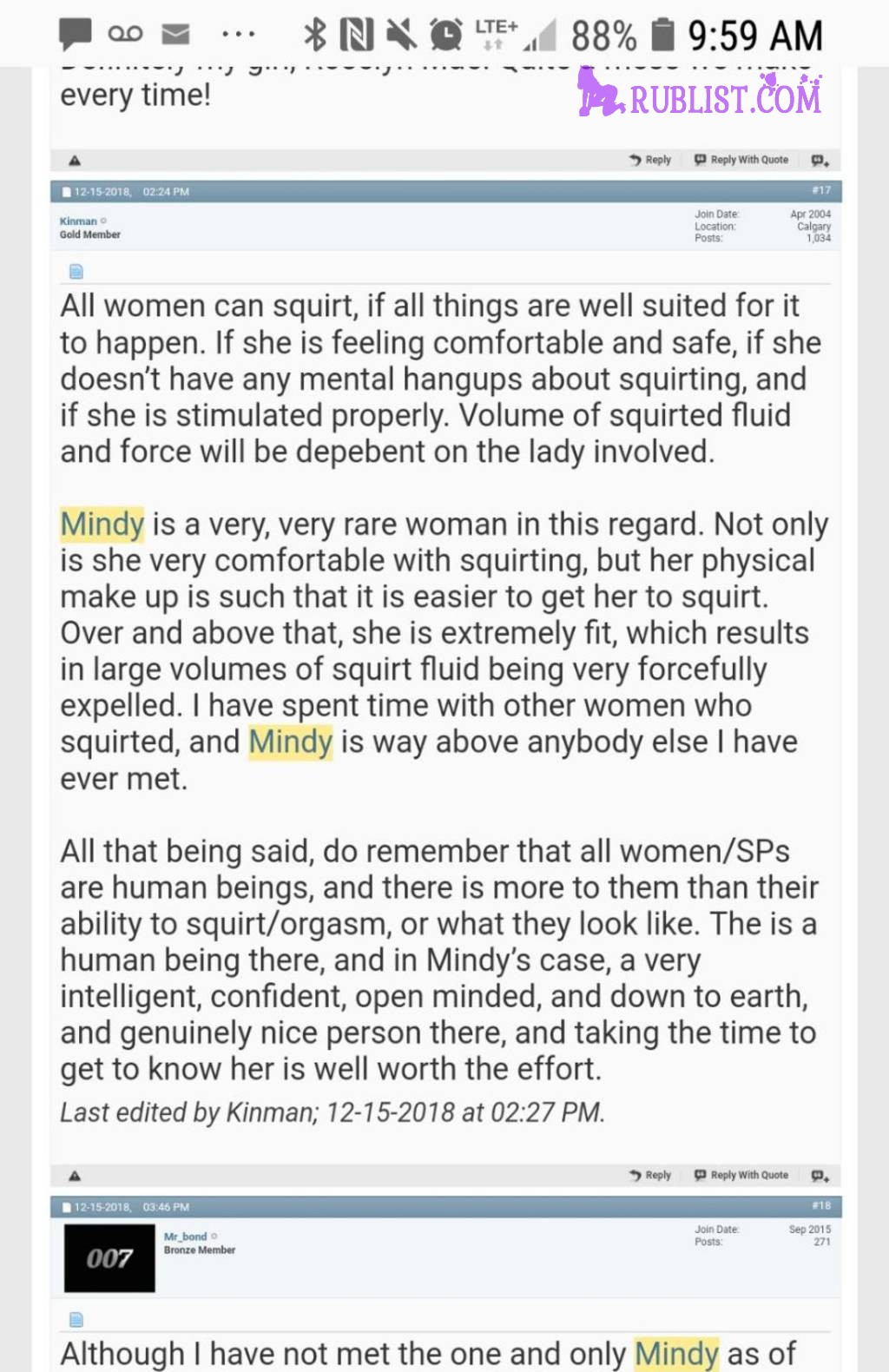This screenshot has height=1372, width=889.
Task: Tap the message notification icon in status bar
Action: click(75, 35)
